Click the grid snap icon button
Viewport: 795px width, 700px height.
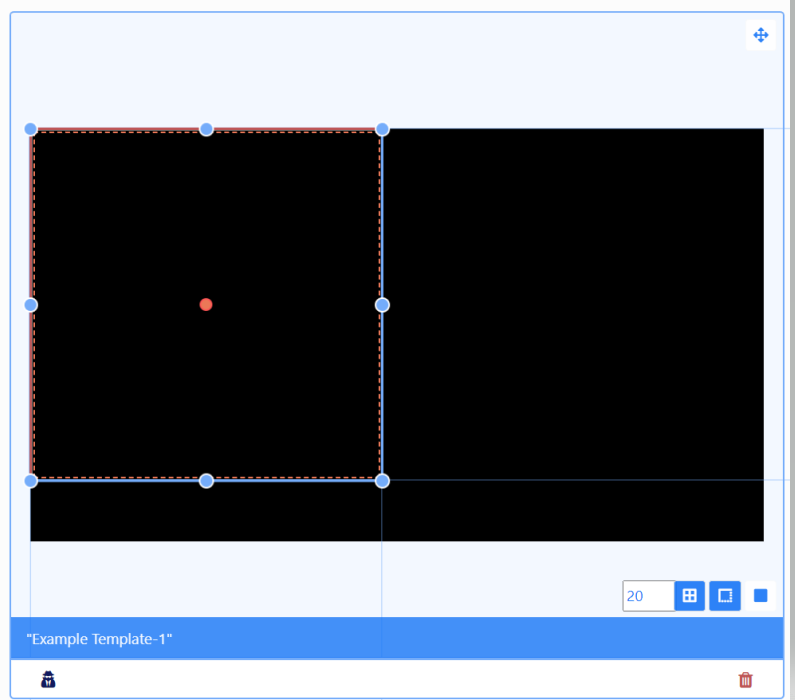(689, 596)
